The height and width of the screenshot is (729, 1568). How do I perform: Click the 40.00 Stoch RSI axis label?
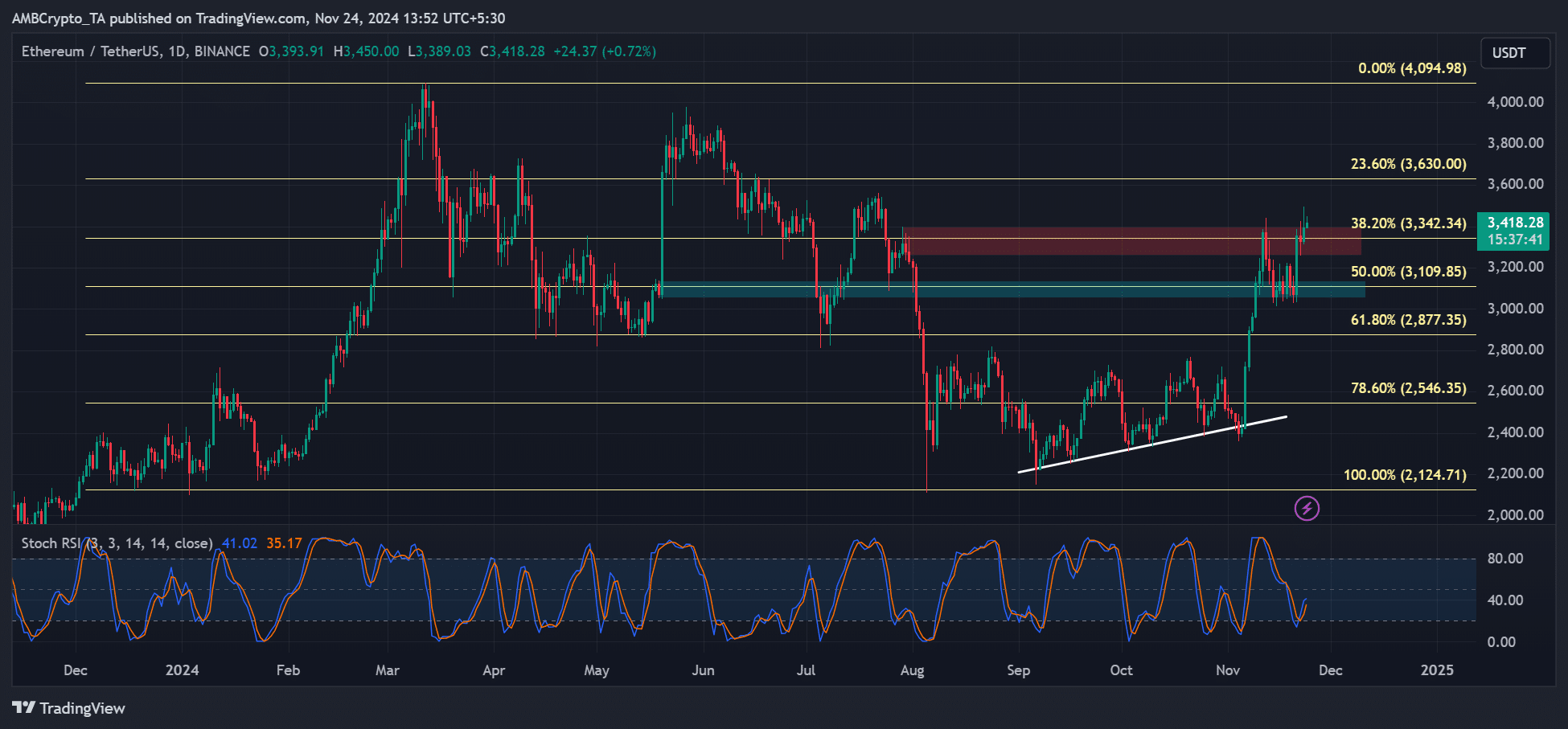pos(1505,600)
